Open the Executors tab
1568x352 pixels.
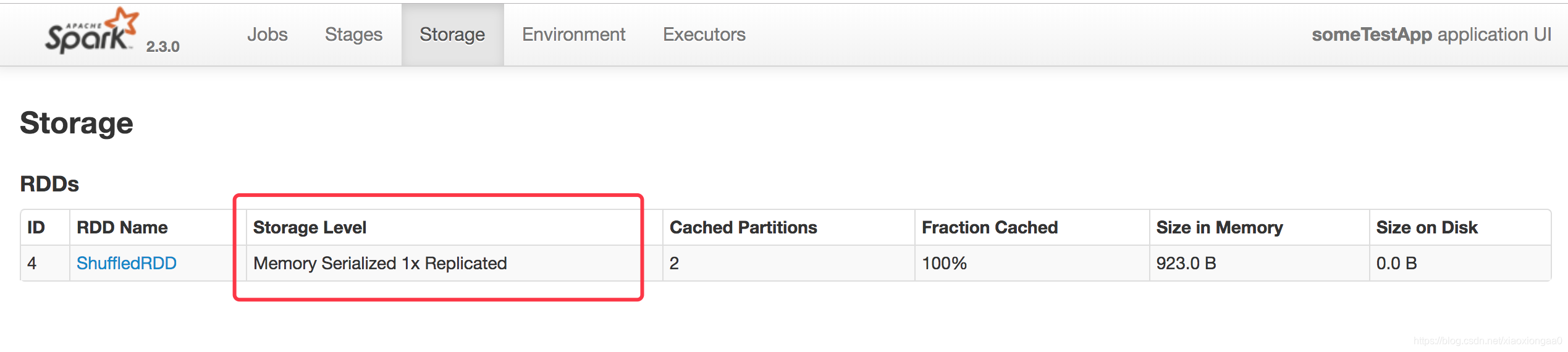704,35
